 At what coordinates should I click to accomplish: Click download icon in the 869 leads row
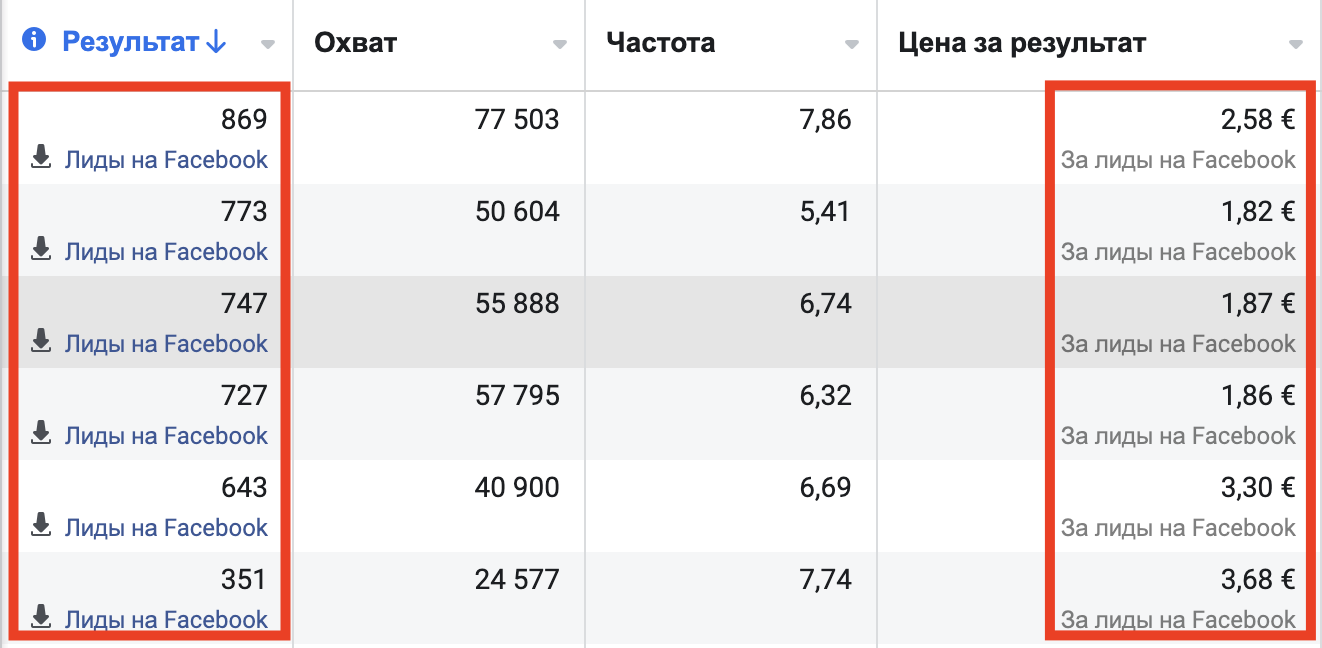point(41,158)
